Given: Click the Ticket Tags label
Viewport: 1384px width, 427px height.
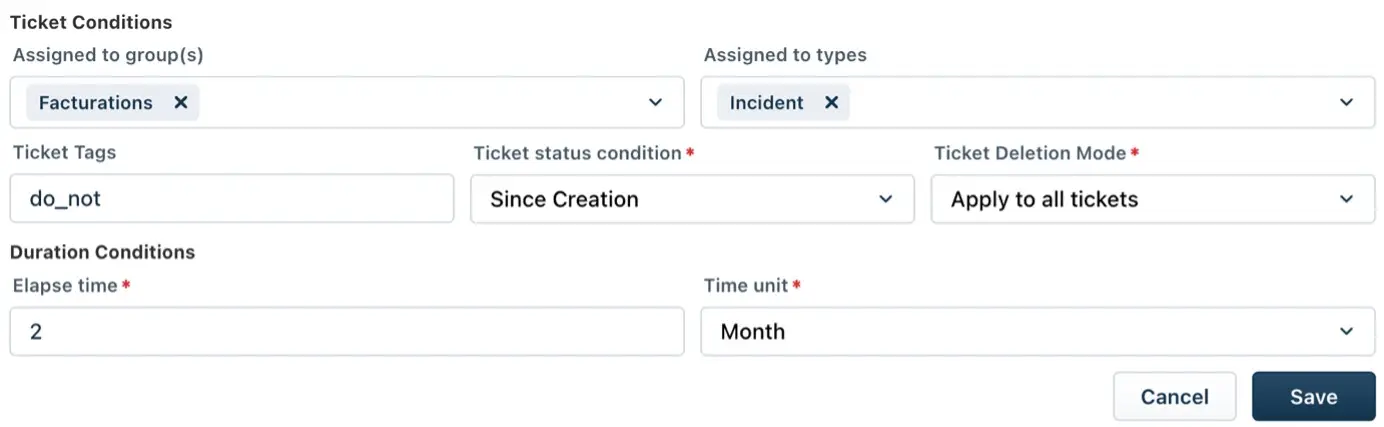Looking at the screenshot, I should 65,153.
